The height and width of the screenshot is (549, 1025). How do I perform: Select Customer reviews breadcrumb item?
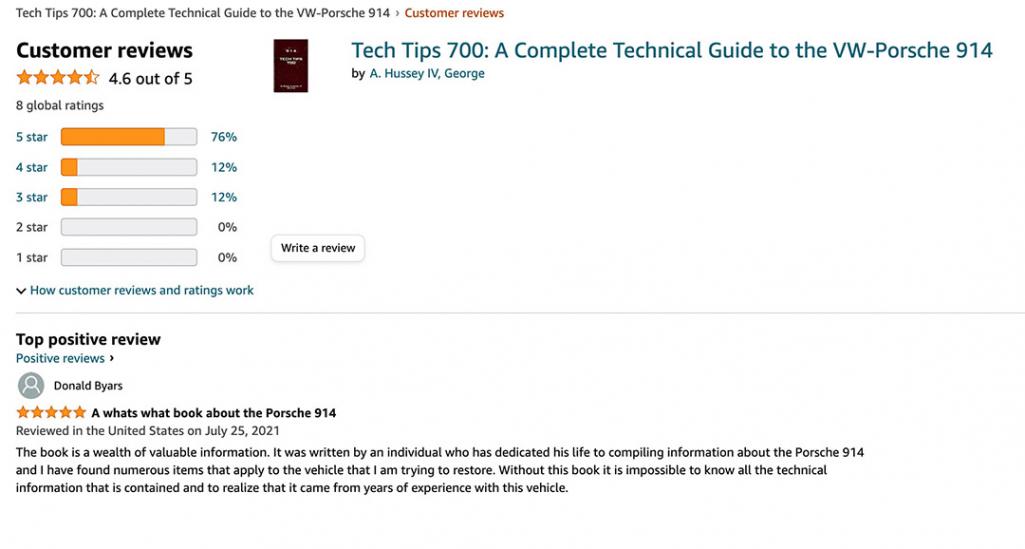point(454,12)
